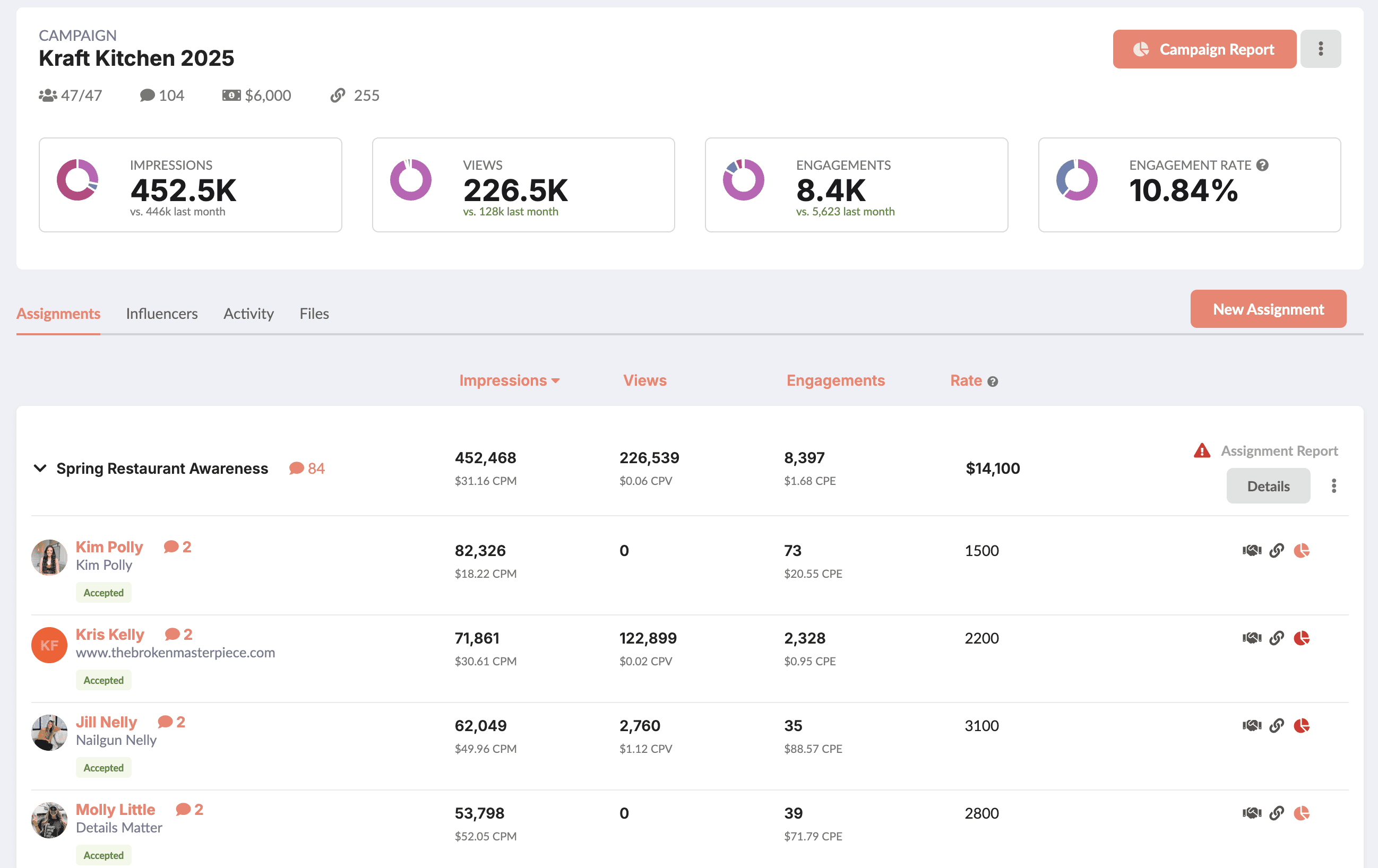Viewport: 1378px width, 868px height.
Task: Sort by Impressions column dropdown
Action: [509, 380]
